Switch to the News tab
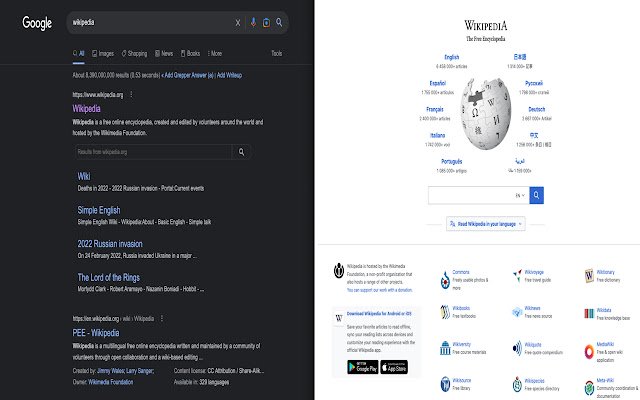This screenshot has width=640, height=400. click(164, 53)
